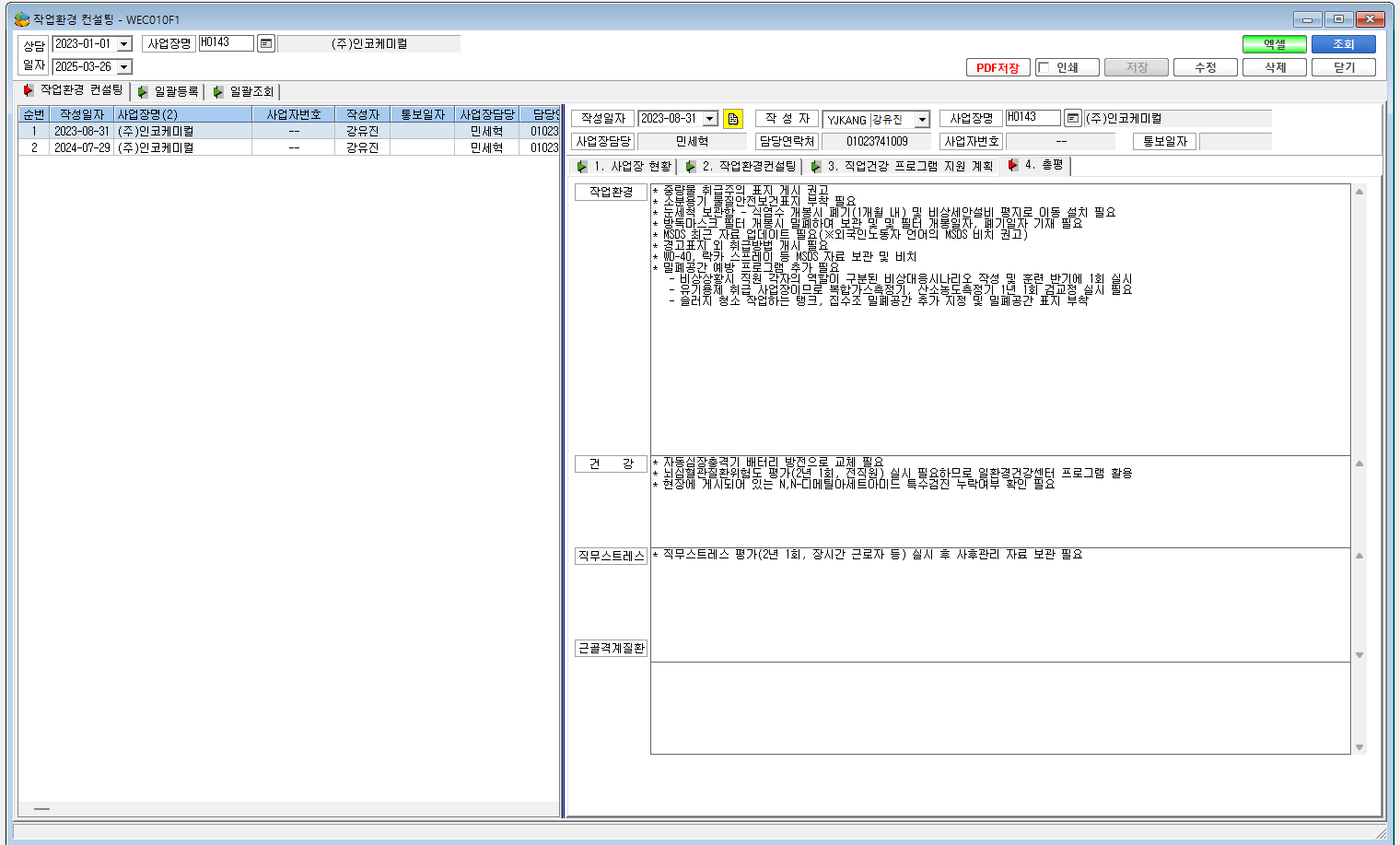Click the blue 조회 button
The image size is (1400, 845).
pos(1344,44)
